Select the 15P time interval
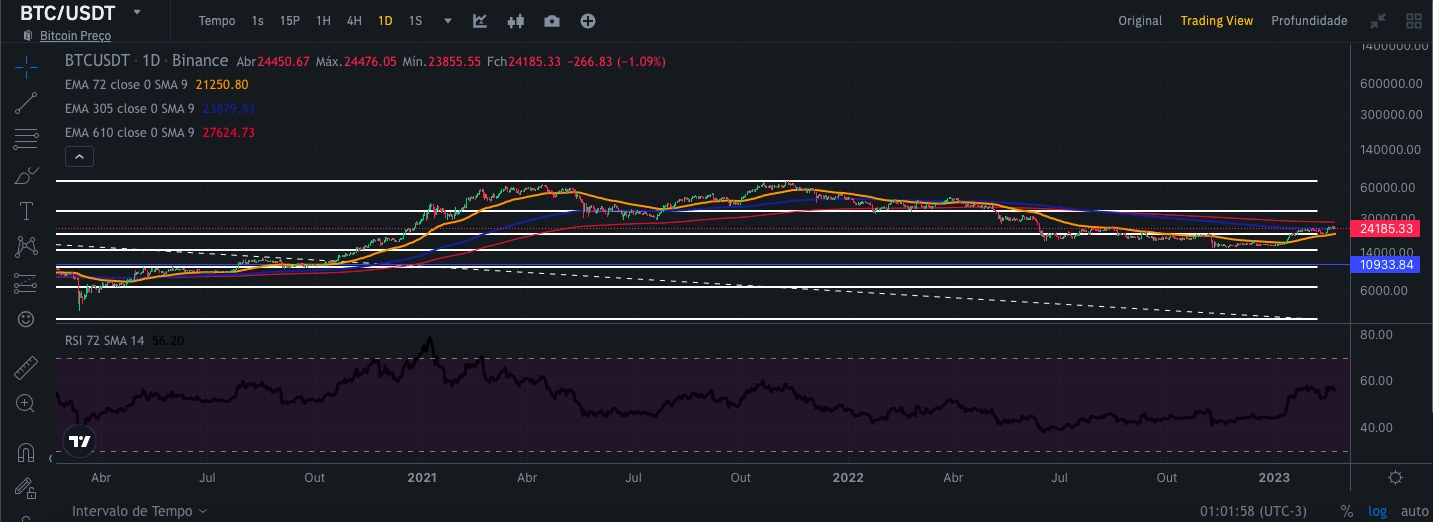Image resolution: width=1433 pixels, height=522 pixels. point(290,21)
